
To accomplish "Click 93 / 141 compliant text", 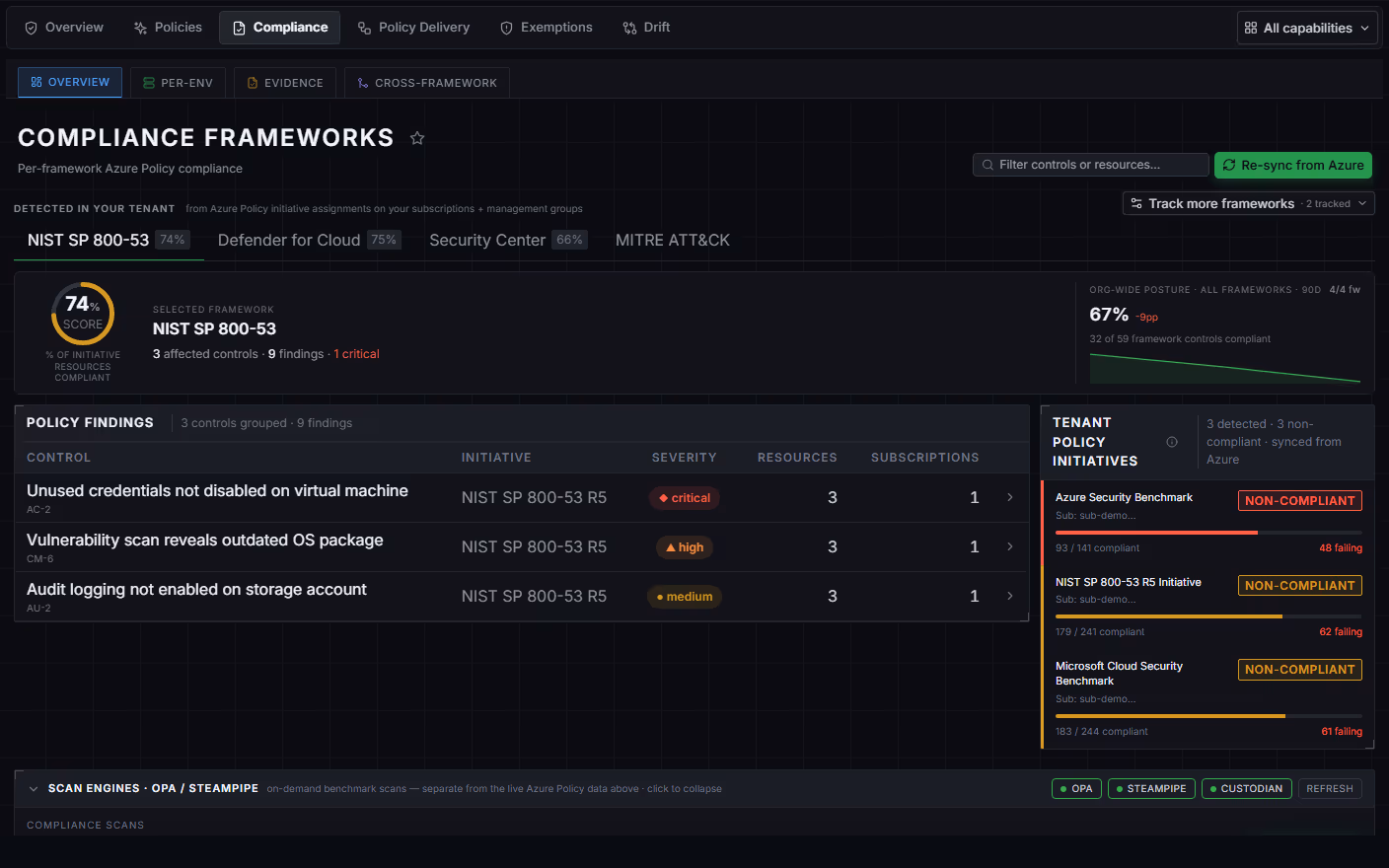I will (x=1097, y=548).
